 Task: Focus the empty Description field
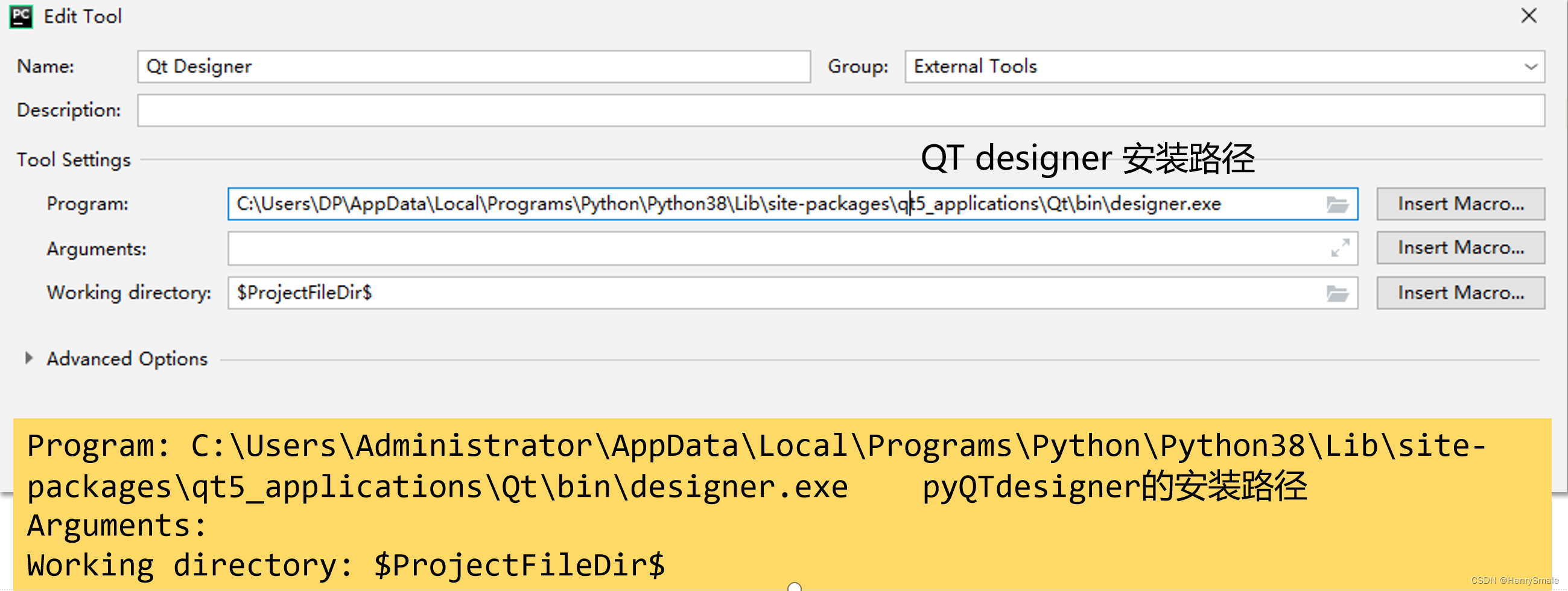coord(840,110)
